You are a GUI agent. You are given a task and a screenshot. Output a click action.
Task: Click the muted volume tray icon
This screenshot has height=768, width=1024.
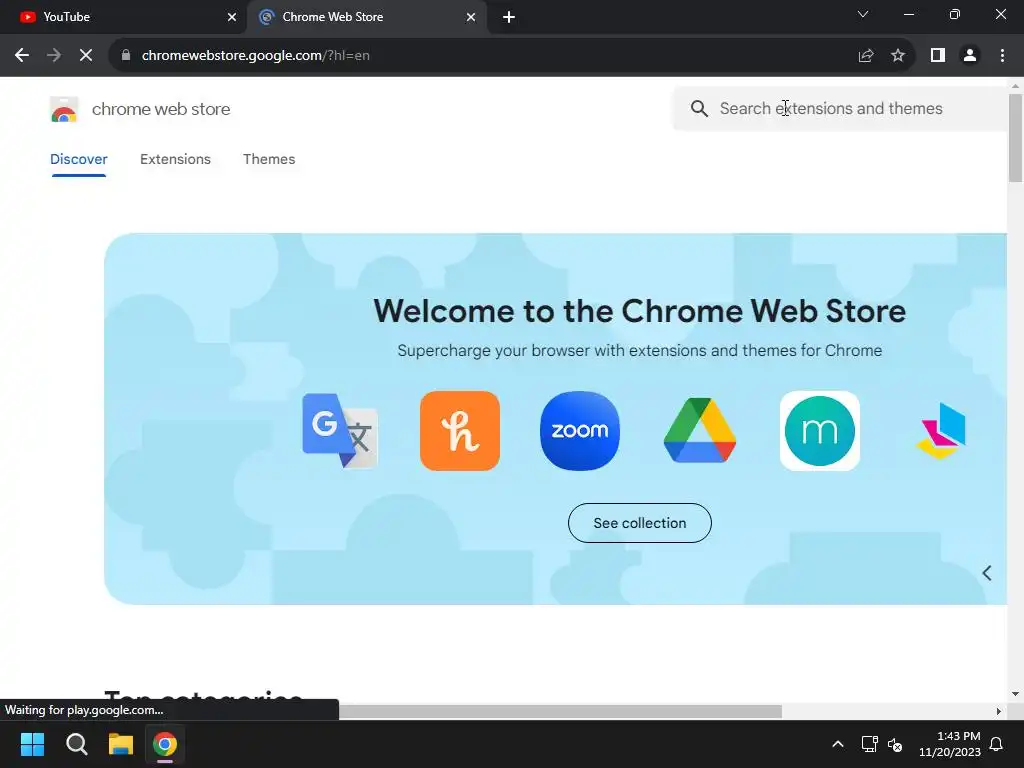coord(895,744)
